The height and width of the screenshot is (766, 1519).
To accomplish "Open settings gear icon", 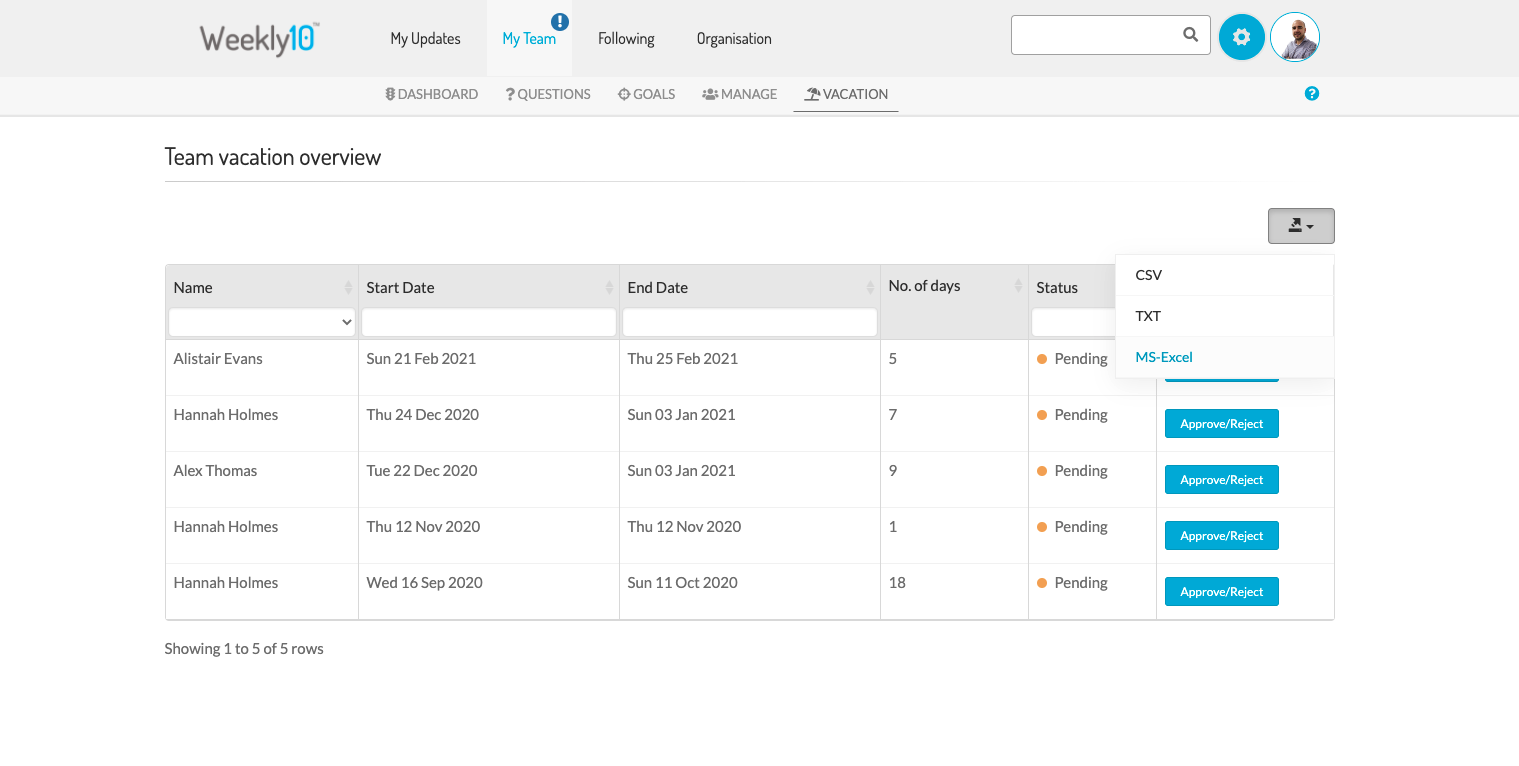I will (x=1241, y=37).
